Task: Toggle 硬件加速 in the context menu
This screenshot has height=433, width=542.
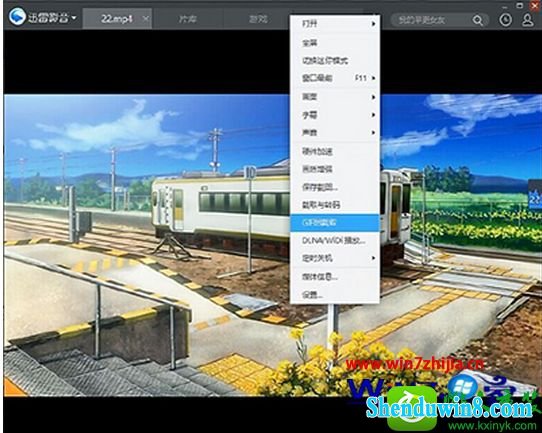Action: 335,151
